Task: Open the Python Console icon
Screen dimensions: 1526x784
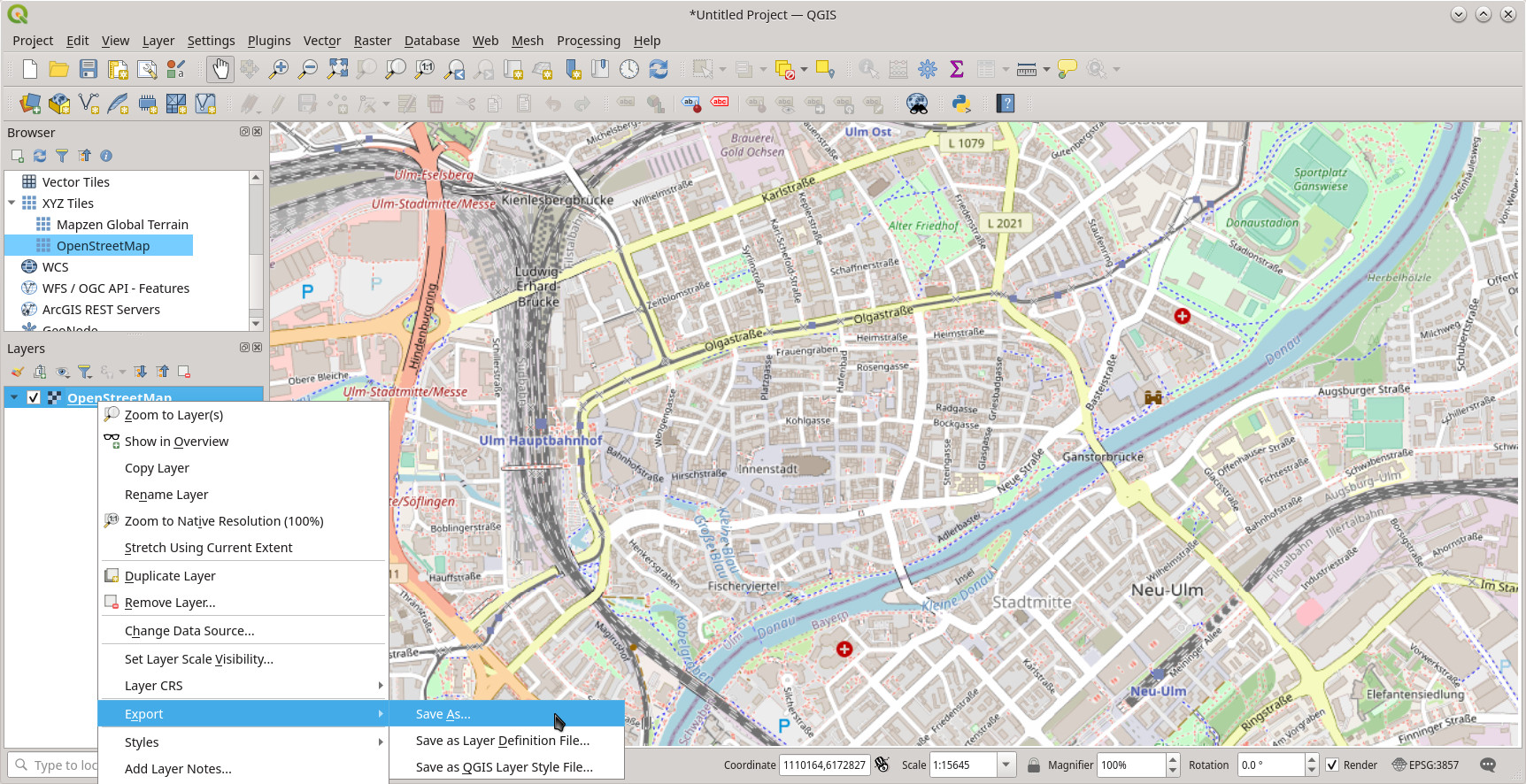Action: 961,104
